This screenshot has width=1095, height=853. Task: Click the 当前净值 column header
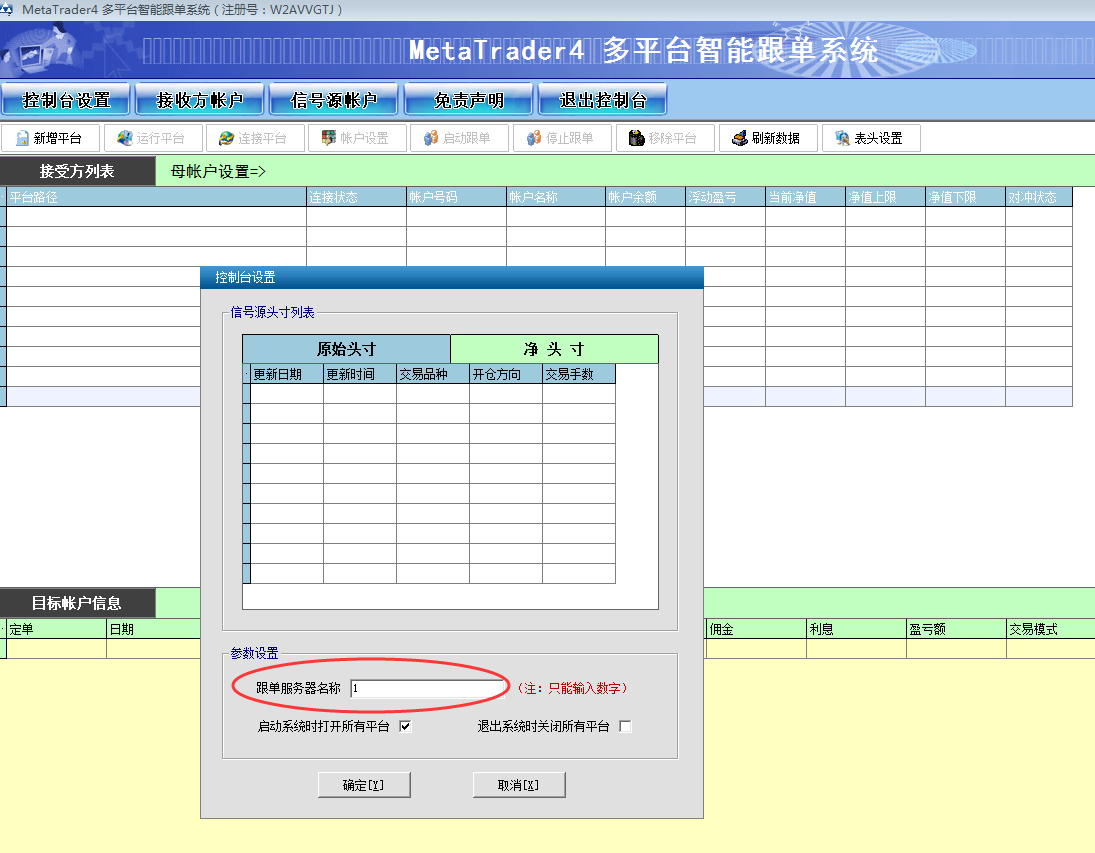pos(805,197)
